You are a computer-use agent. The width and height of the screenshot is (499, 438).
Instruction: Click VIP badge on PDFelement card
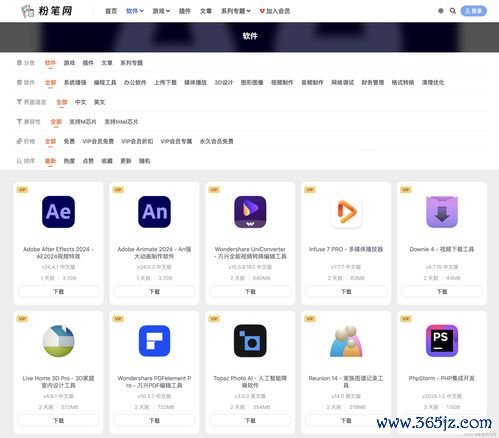coord(118,319)
